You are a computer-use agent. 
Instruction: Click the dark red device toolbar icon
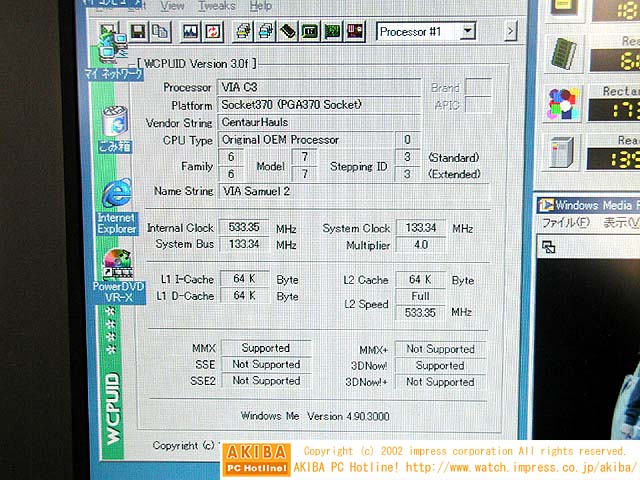click(x=355, y=31)
